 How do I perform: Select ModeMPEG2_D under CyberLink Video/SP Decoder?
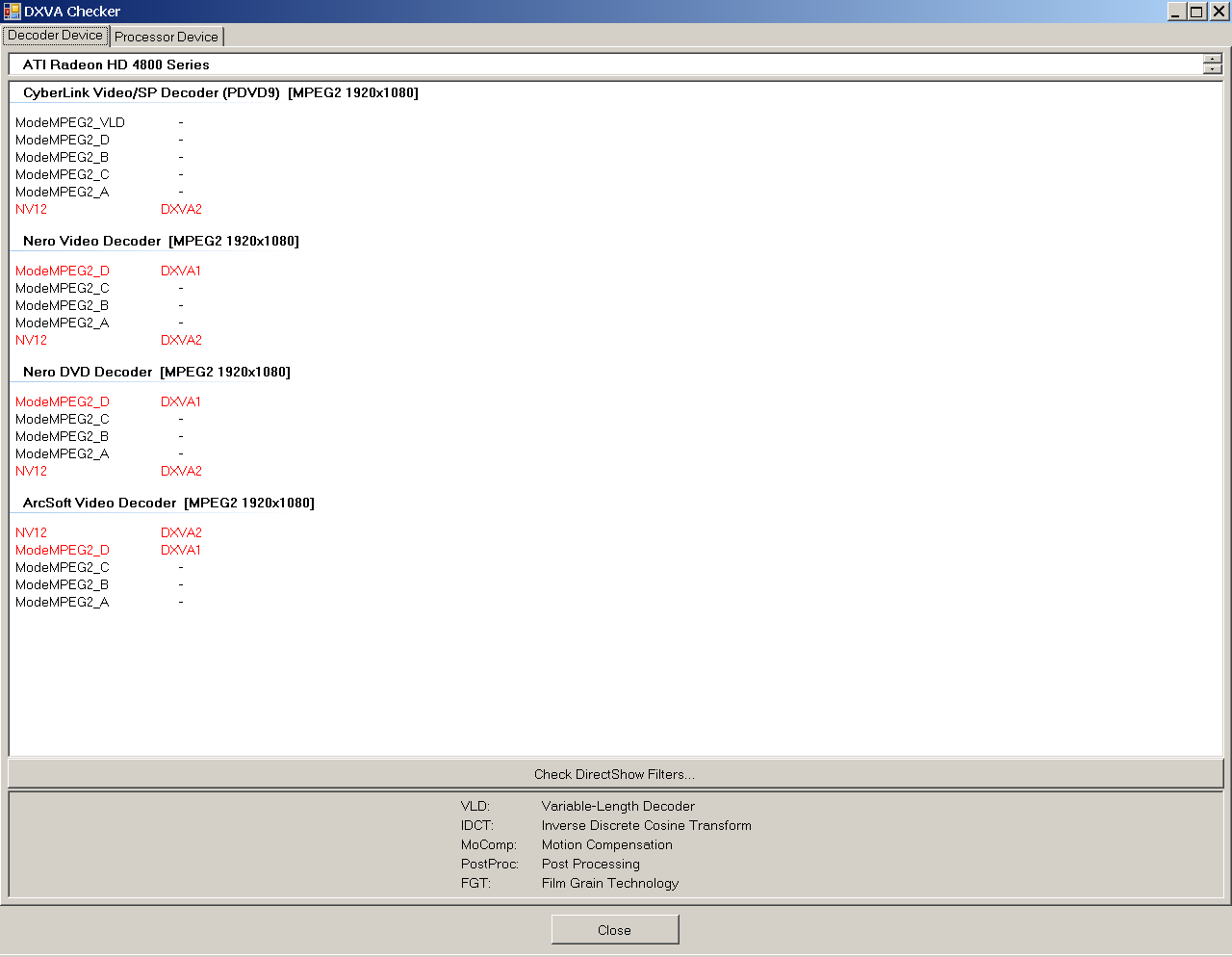click(x=63, y=141)
